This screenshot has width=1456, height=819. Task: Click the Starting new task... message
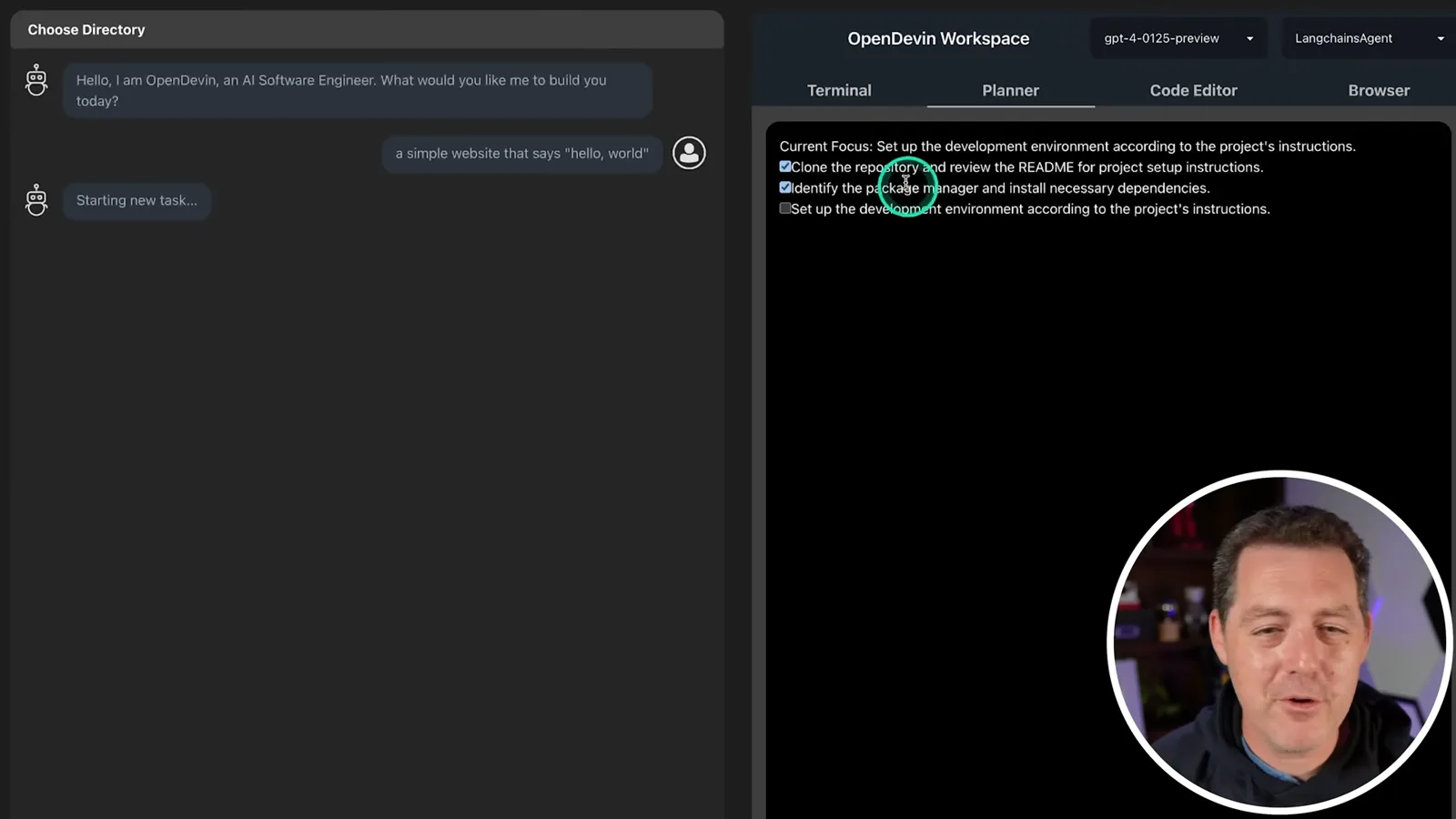tap(136, 200)
